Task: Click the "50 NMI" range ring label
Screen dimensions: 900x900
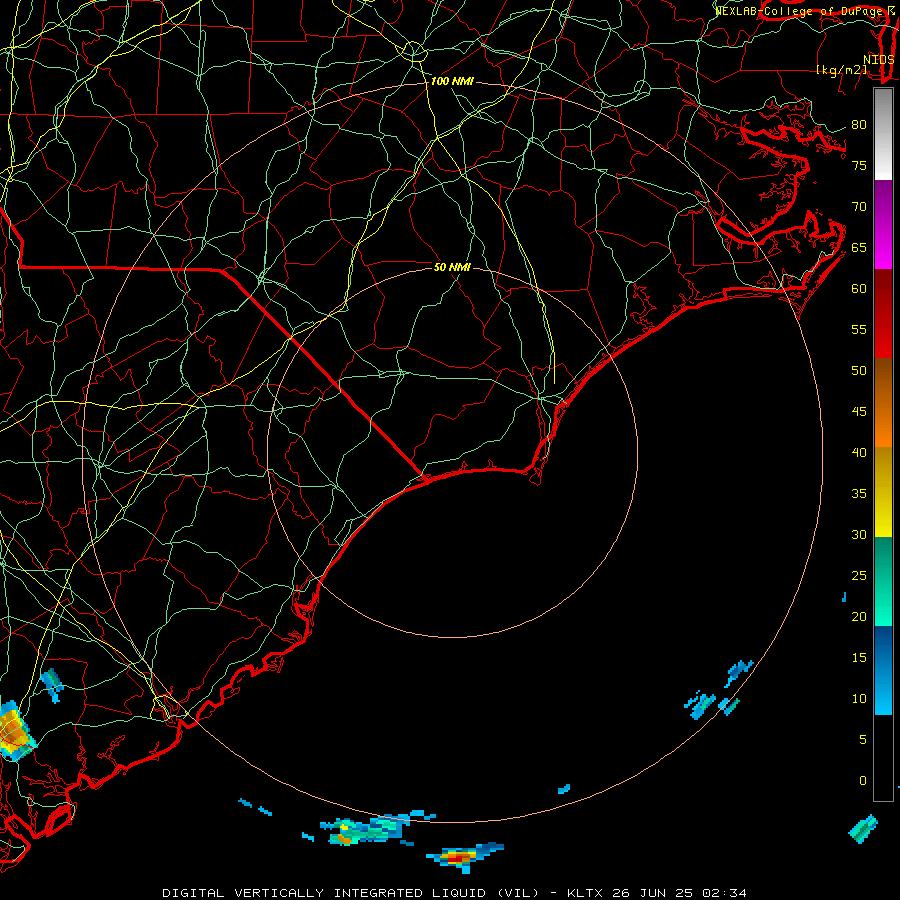Action: (x=452, y=267)
